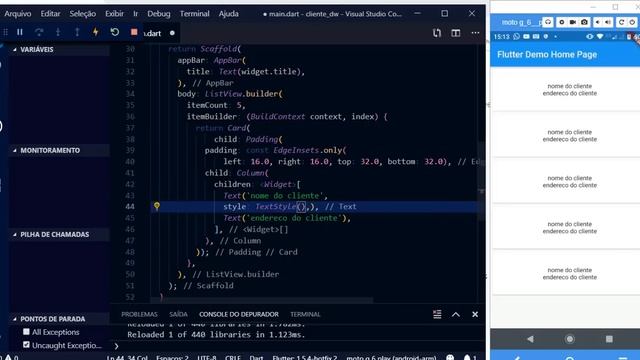The height and width of the screenshot is (360, 640).
Task: Close the bottom console panel
Action: 475,314
